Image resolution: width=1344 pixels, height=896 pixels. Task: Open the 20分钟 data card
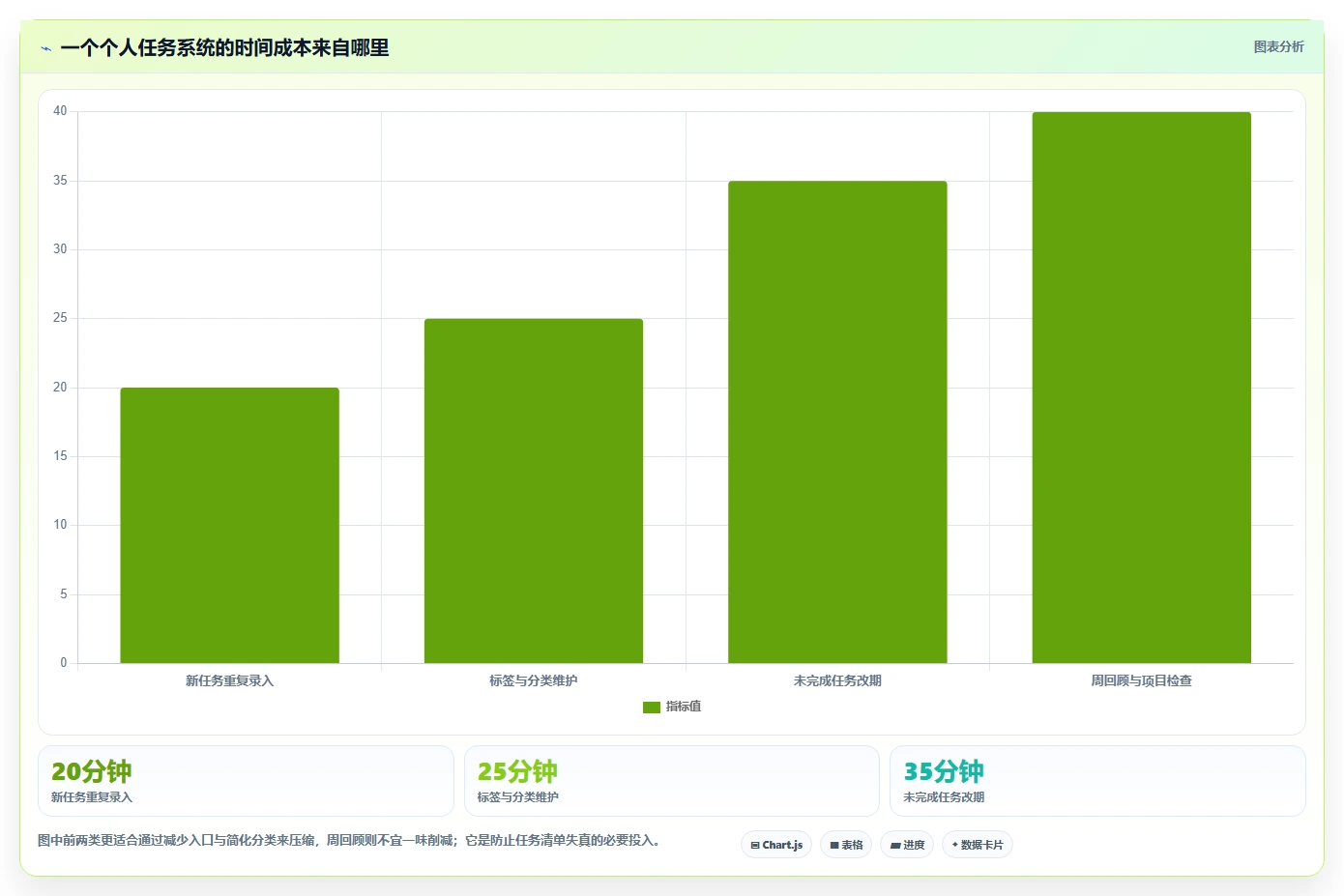[x=246, y=781]
